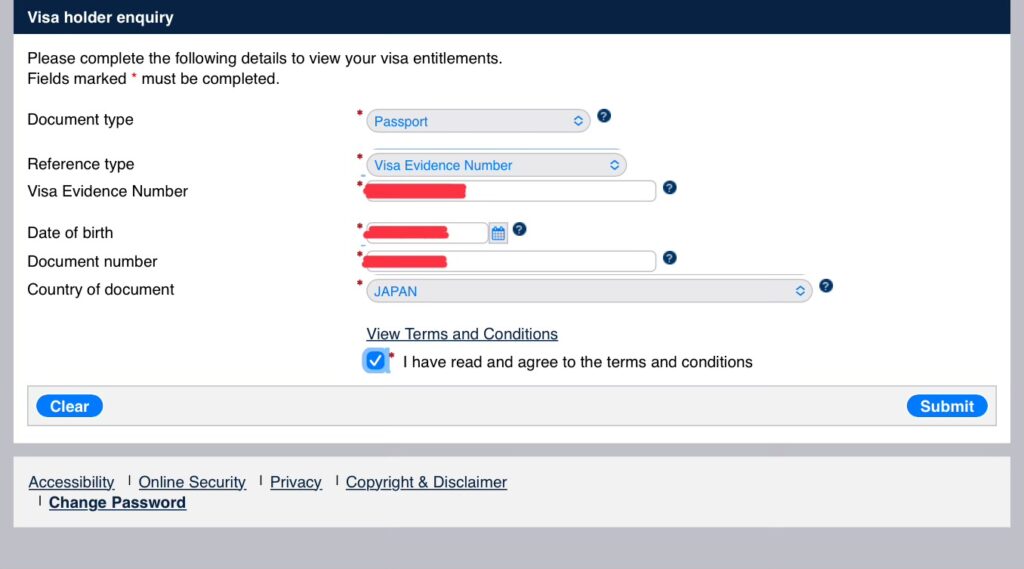Show help for the Document number field
Image resolution: width=1024 pixels, height=569 pixels.
[x=670, y=258]
